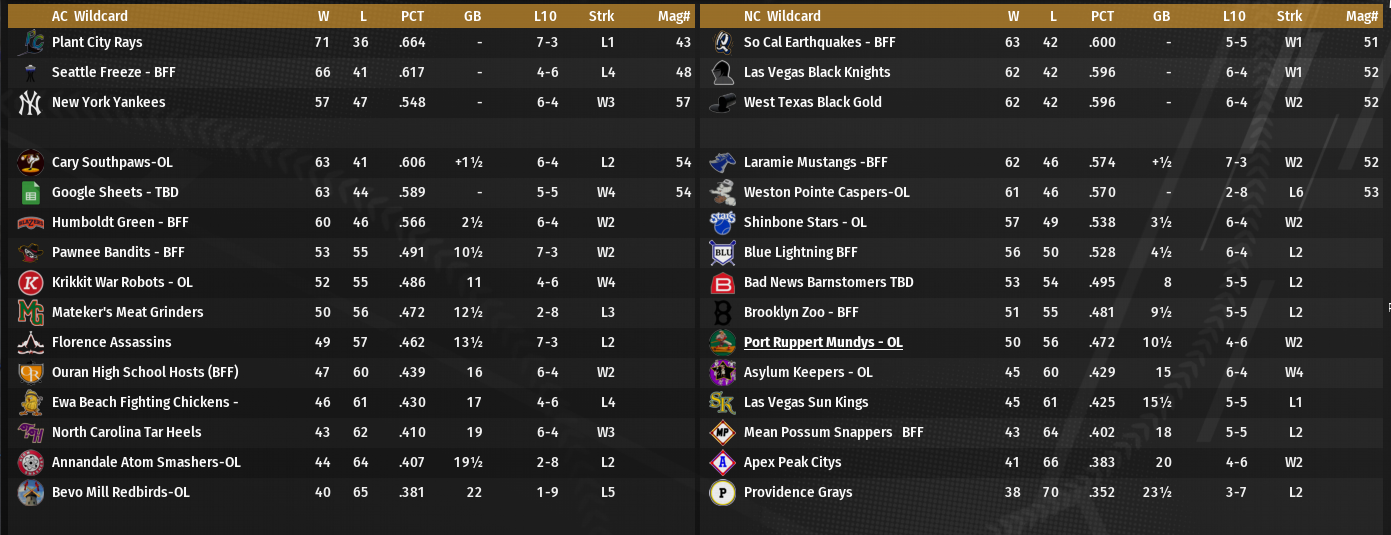This screenshot has width=1391, height=535.
Task: Open the Seattle Freeze - BFF team page
Action: point(113,72)
